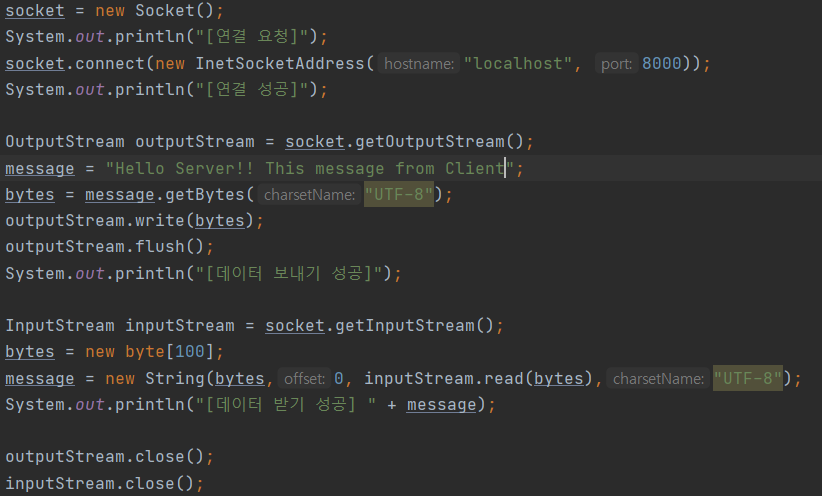The image size is (822, 496).
Task: Click getInputStream() method call
Action: pos(414,326)
